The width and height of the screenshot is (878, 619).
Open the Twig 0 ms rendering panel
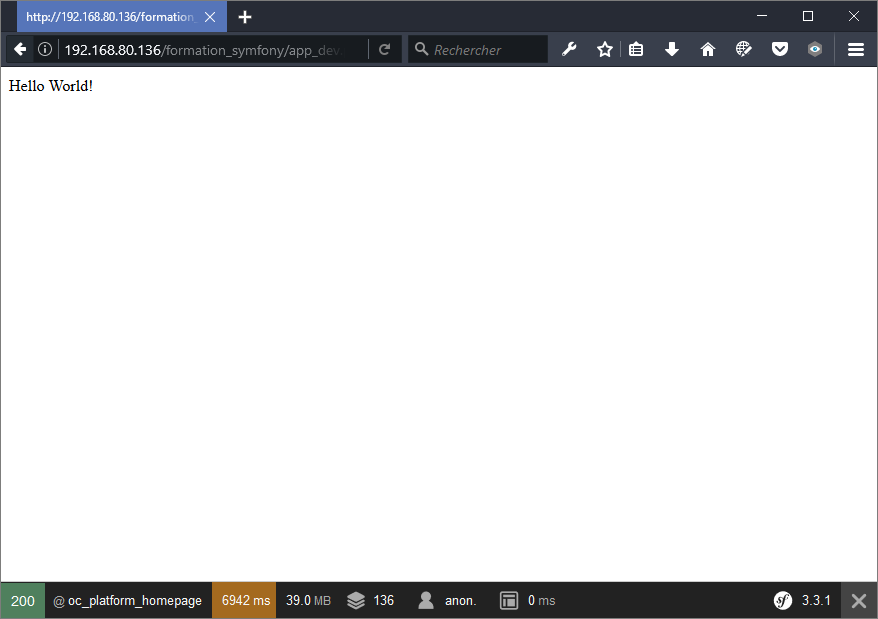point(527,601)
